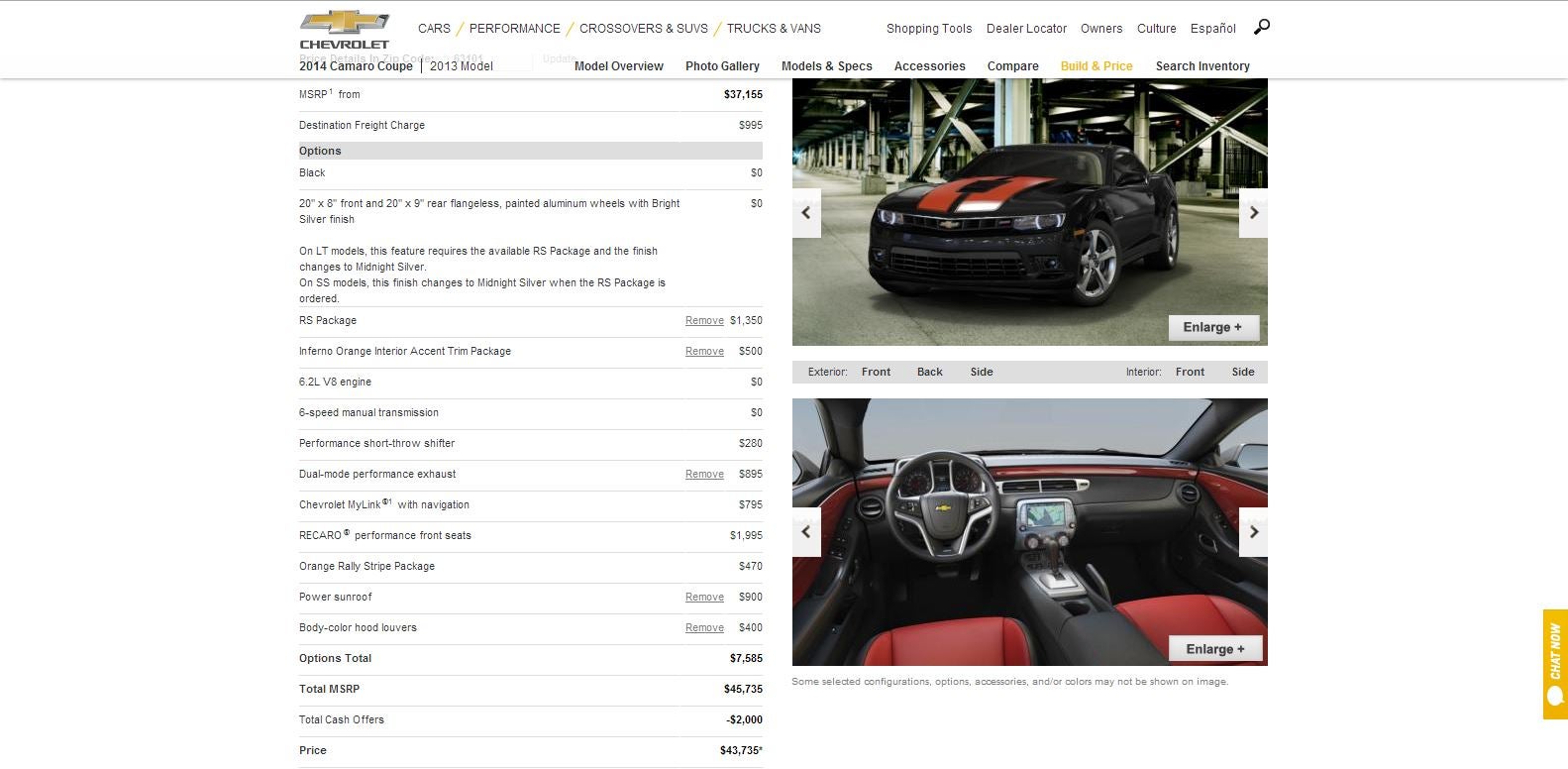Enlarge the interior car image
Screen dimensions: 1568x769
click(x=1215, y=649)
